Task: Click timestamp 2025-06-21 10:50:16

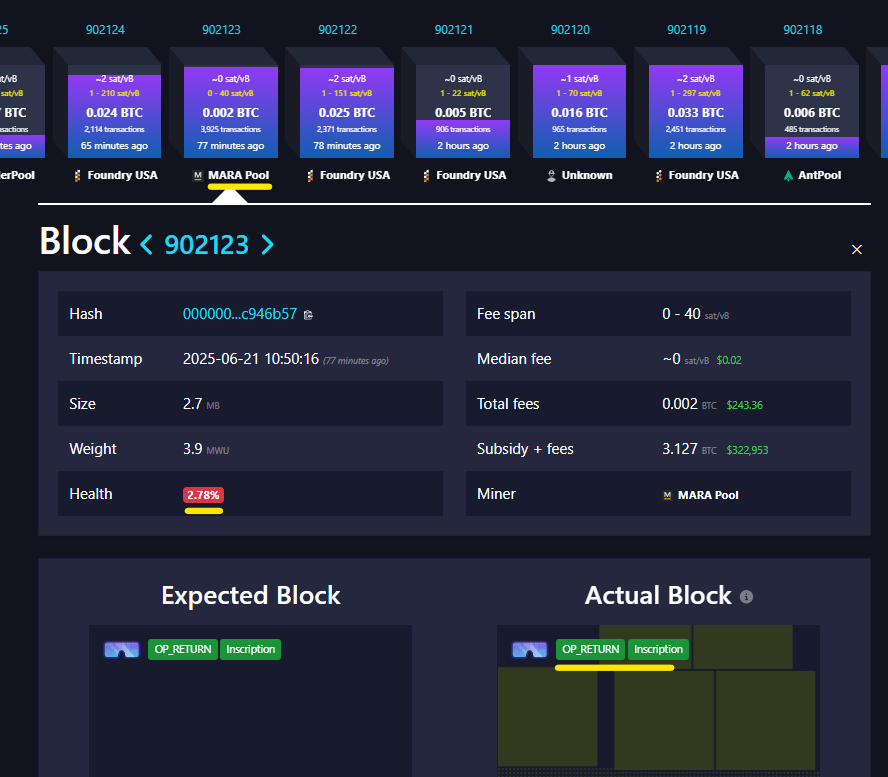Action: [251, 359]
